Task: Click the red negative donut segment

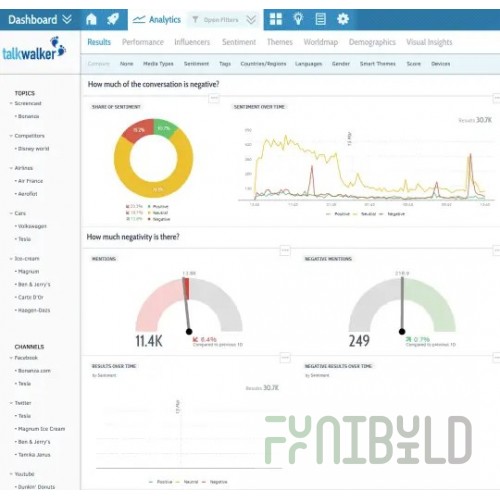Action: (137, 130)
